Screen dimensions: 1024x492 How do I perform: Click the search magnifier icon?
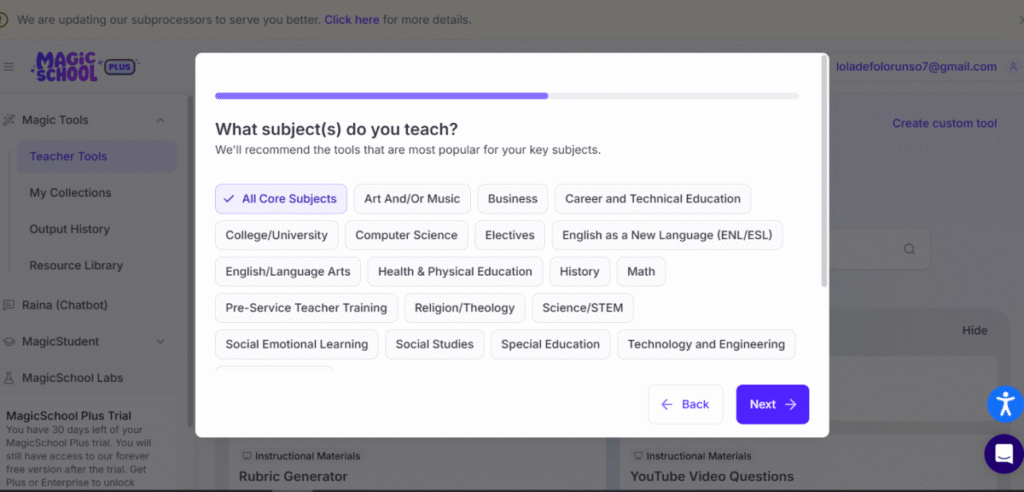pyautogui.click(x=909, y=249)
